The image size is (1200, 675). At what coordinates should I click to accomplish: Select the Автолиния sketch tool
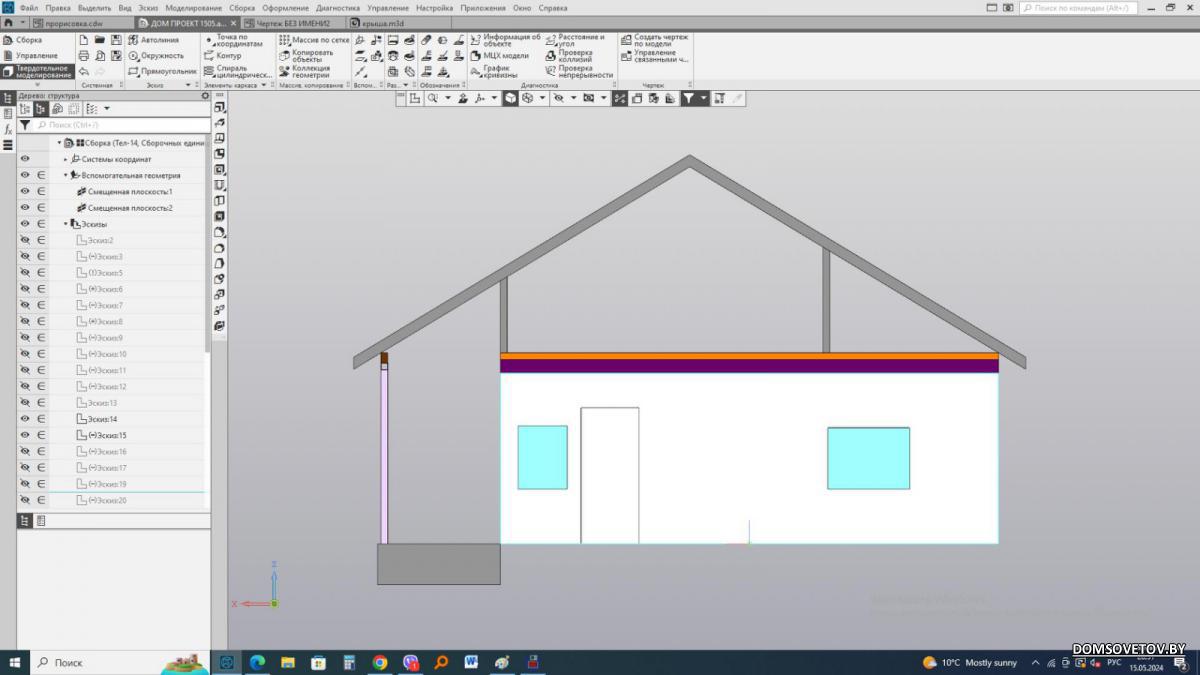[153, 40]
